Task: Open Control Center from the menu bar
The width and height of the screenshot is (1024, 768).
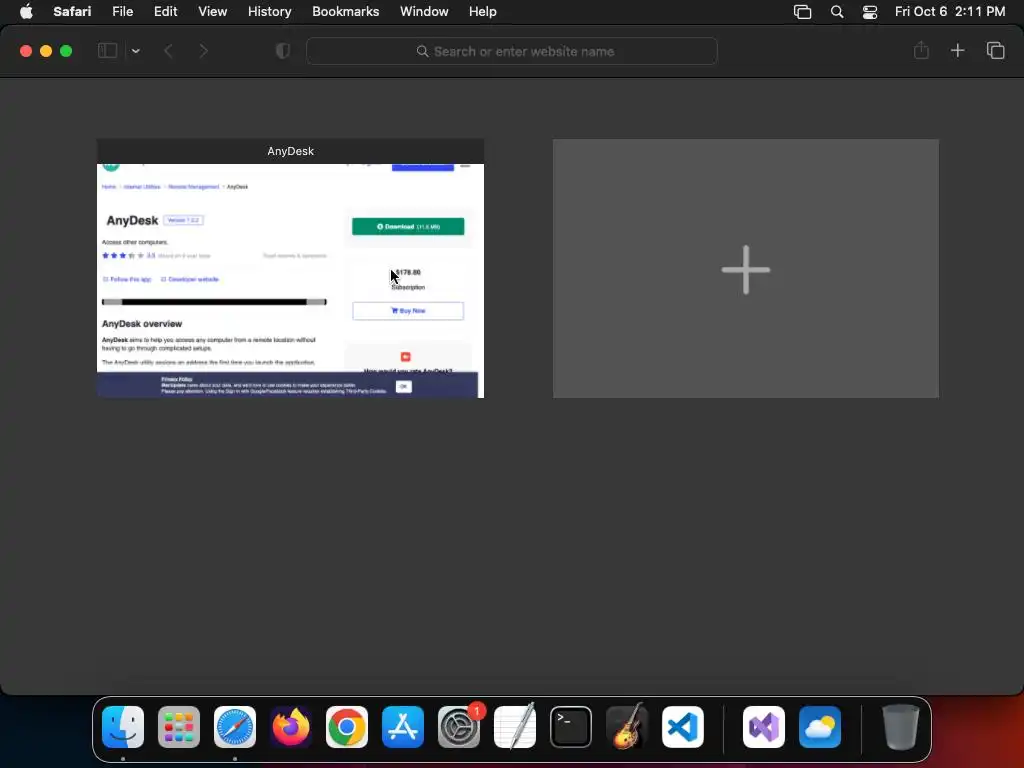Action: (870, 11)
